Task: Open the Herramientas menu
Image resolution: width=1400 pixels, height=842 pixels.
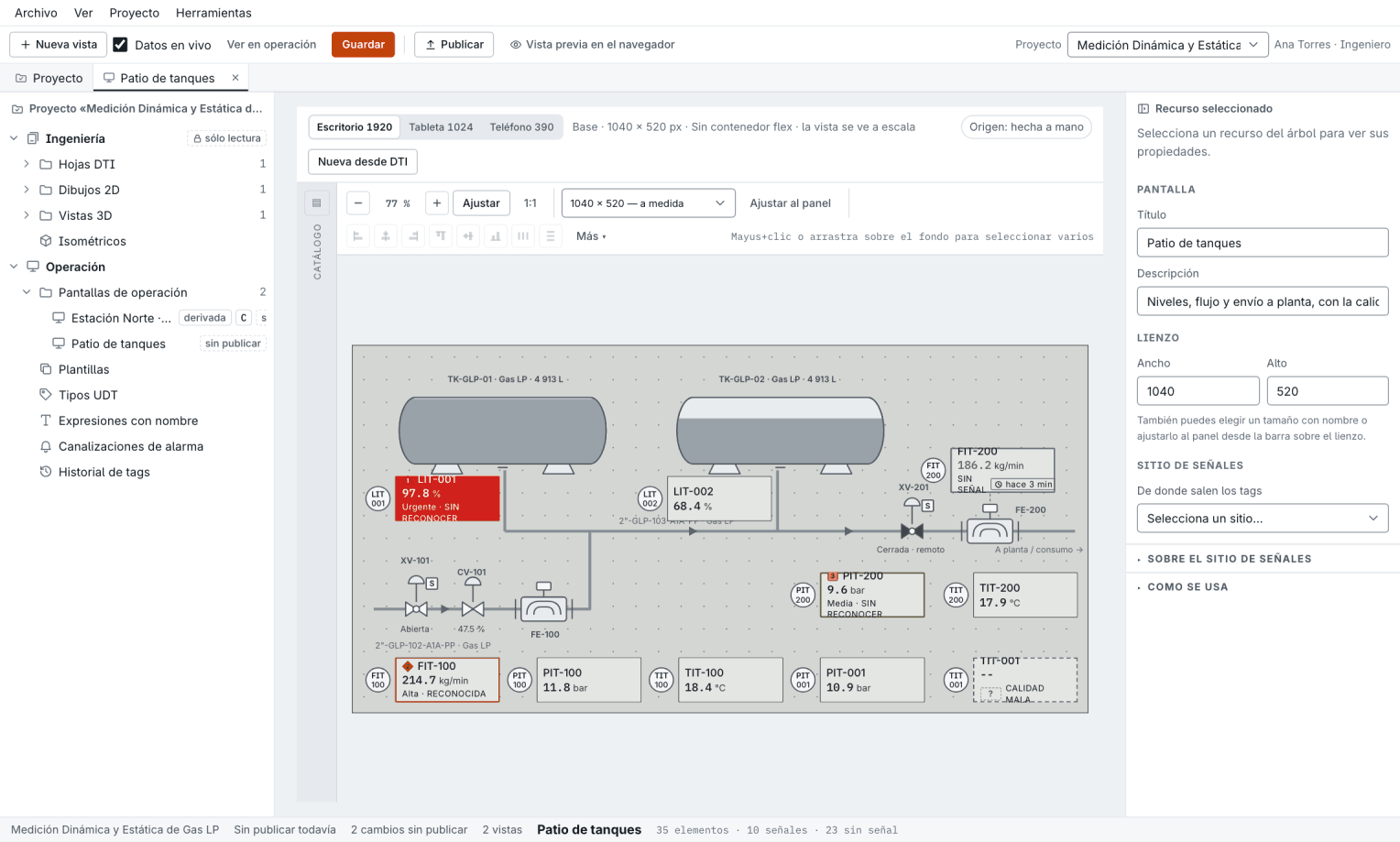Action: point(213,13)
